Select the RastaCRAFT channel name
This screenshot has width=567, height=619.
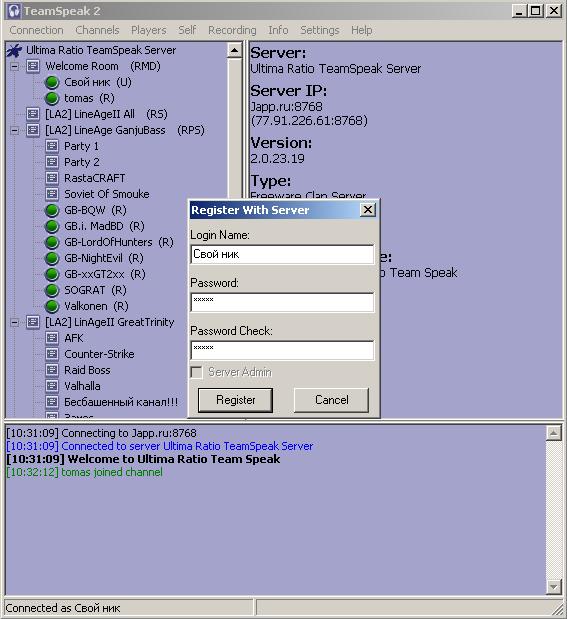[x=95, y=178]
